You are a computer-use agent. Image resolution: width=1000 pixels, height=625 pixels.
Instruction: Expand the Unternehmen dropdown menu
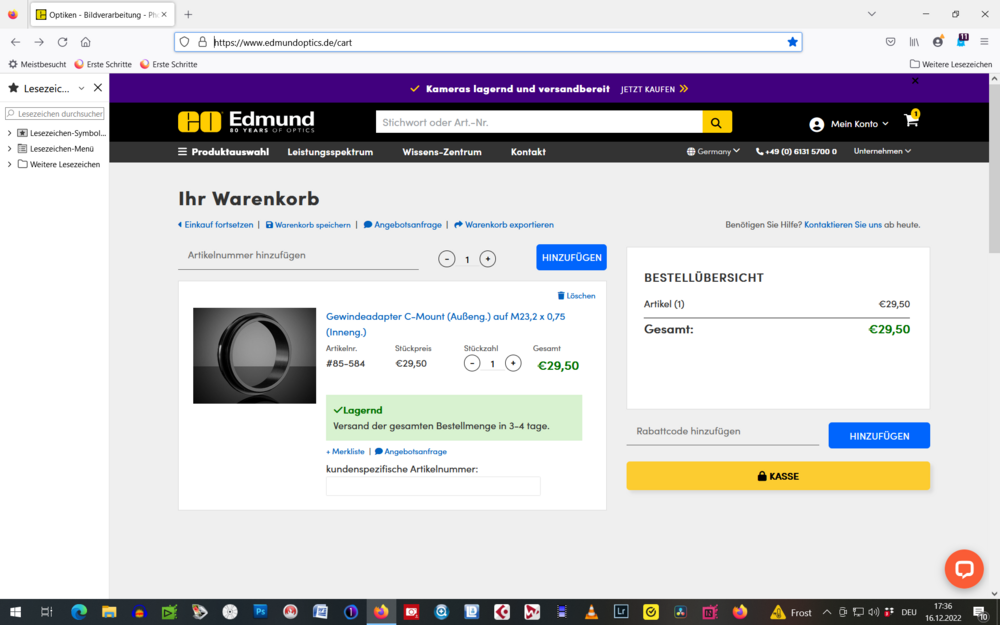882,152
